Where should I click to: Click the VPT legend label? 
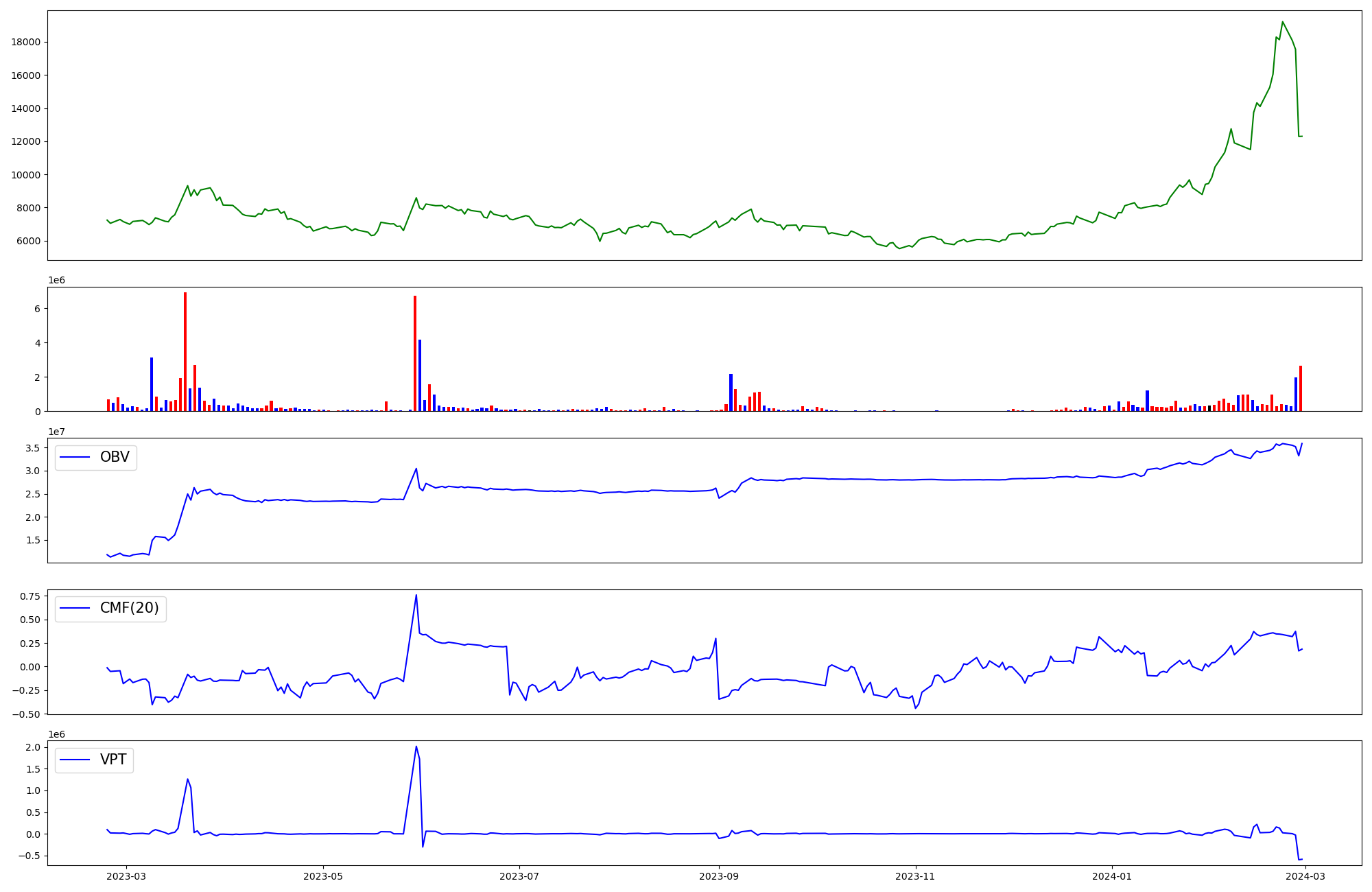(x=113, y=760)
